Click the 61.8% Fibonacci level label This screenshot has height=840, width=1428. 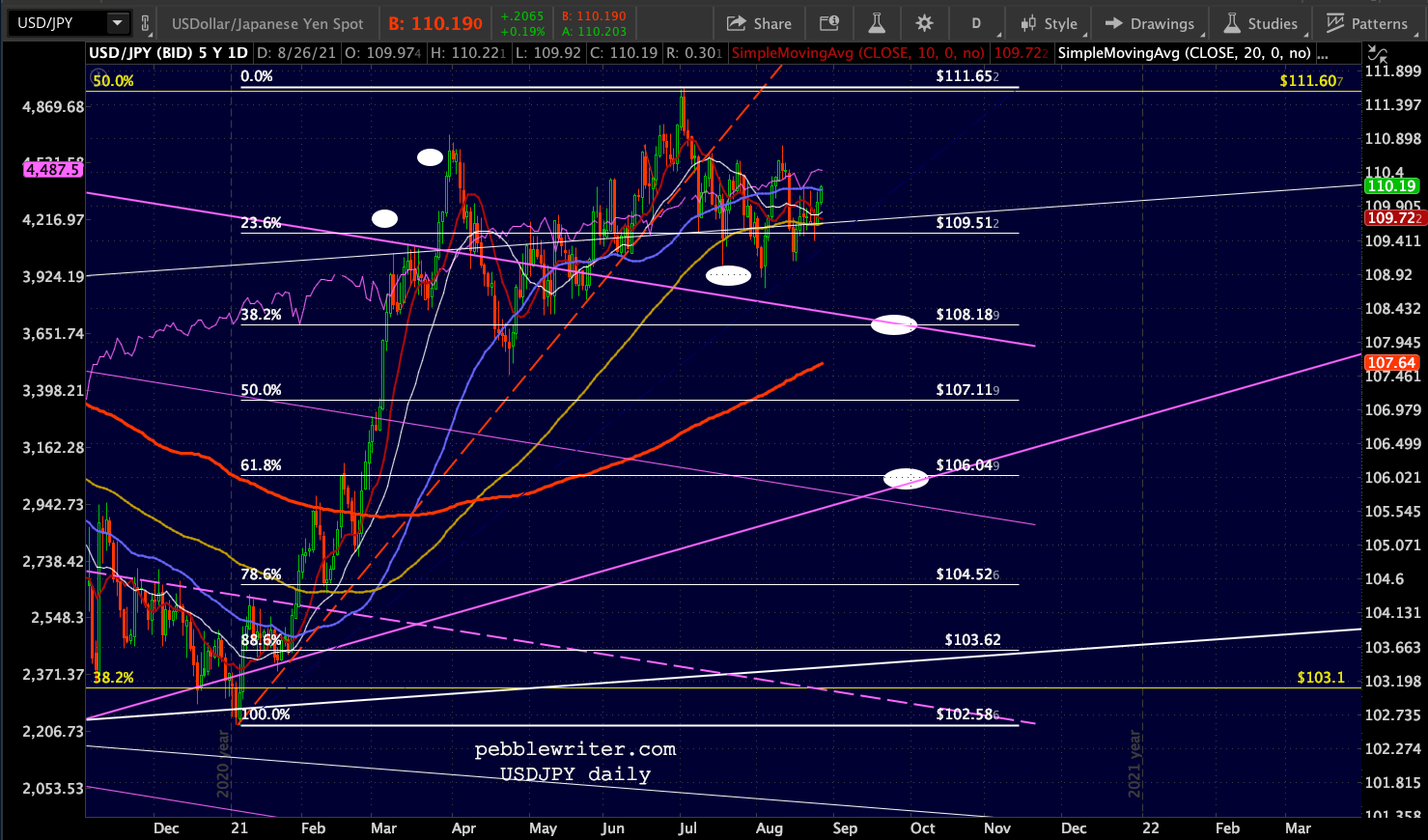click(x=261, y=465)
